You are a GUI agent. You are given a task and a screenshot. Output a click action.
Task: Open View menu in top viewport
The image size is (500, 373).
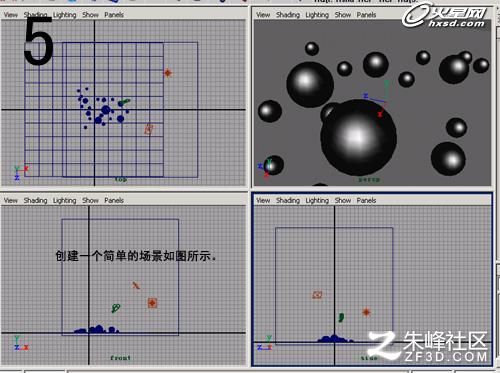pyautogui.click(x=11, y=15)
